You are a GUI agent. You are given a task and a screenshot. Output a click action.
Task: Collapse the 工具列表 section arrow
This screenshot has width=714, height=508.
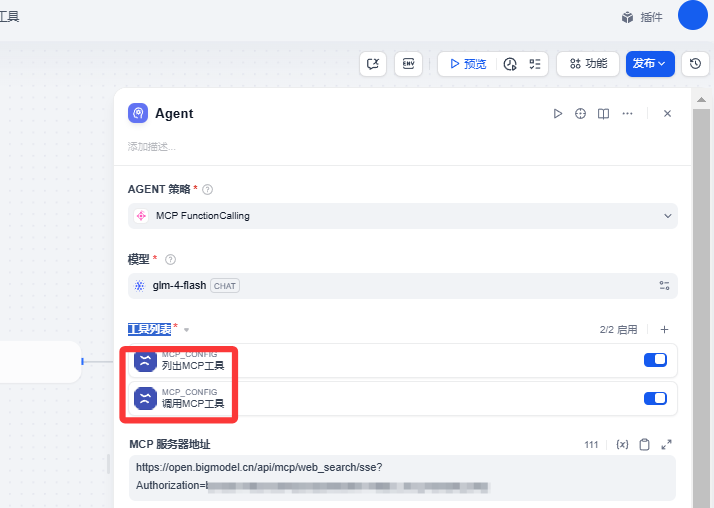(x=186, y=330)
